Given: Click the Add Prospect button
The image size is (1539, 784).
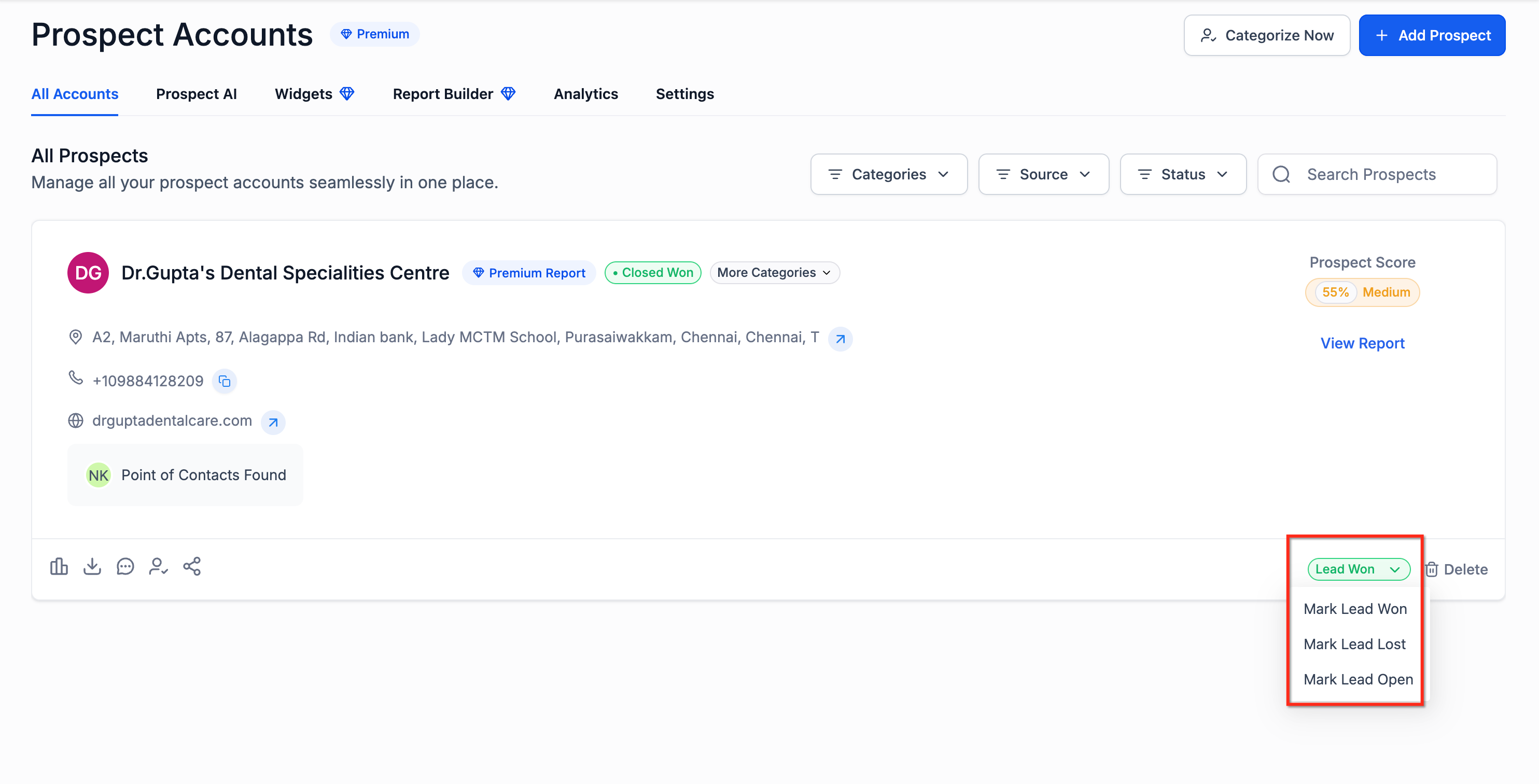Looking at the screenshot, I should pos(1432,35).
